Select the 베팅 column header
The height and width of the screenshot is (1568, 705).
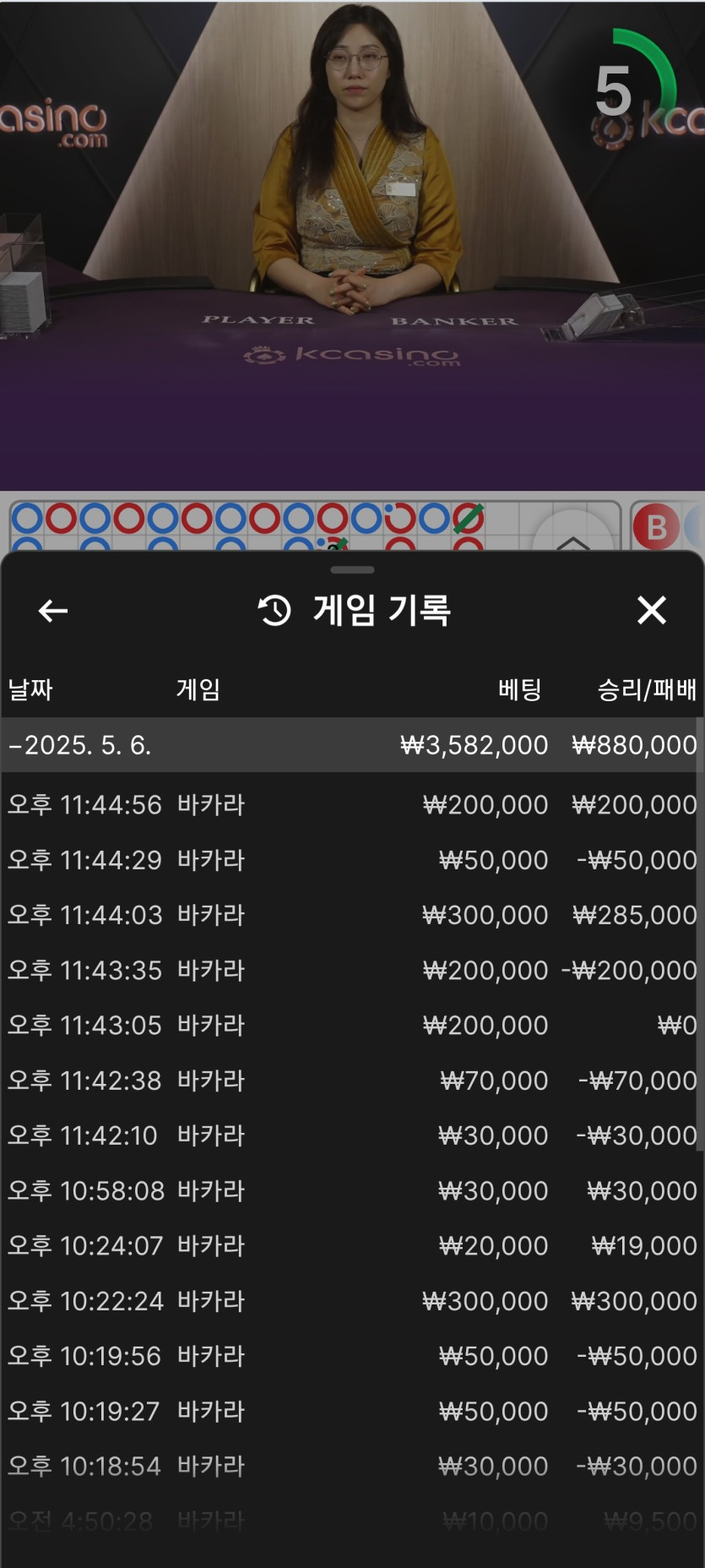[519, 689]
